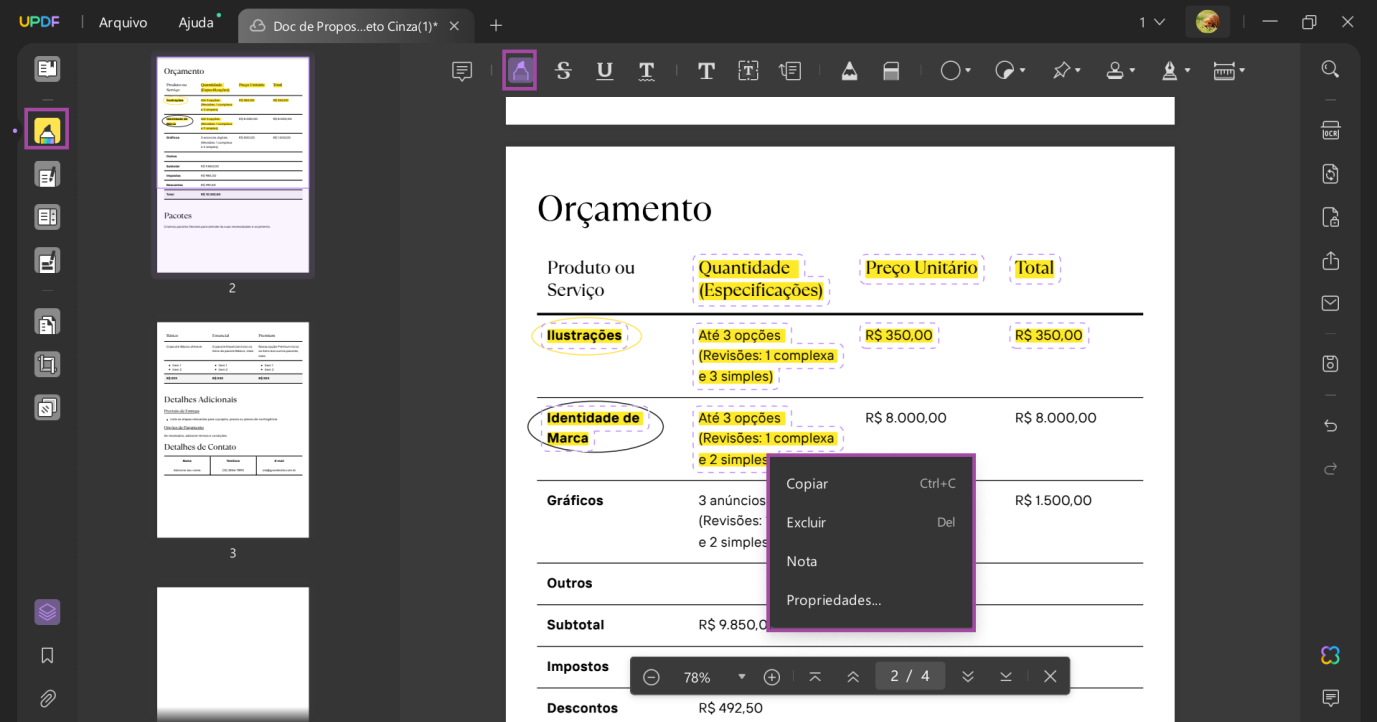This screenshot has height=722, width=1377.
Task: Choose Excluir in the context menu
Action: tap(871, 522)
